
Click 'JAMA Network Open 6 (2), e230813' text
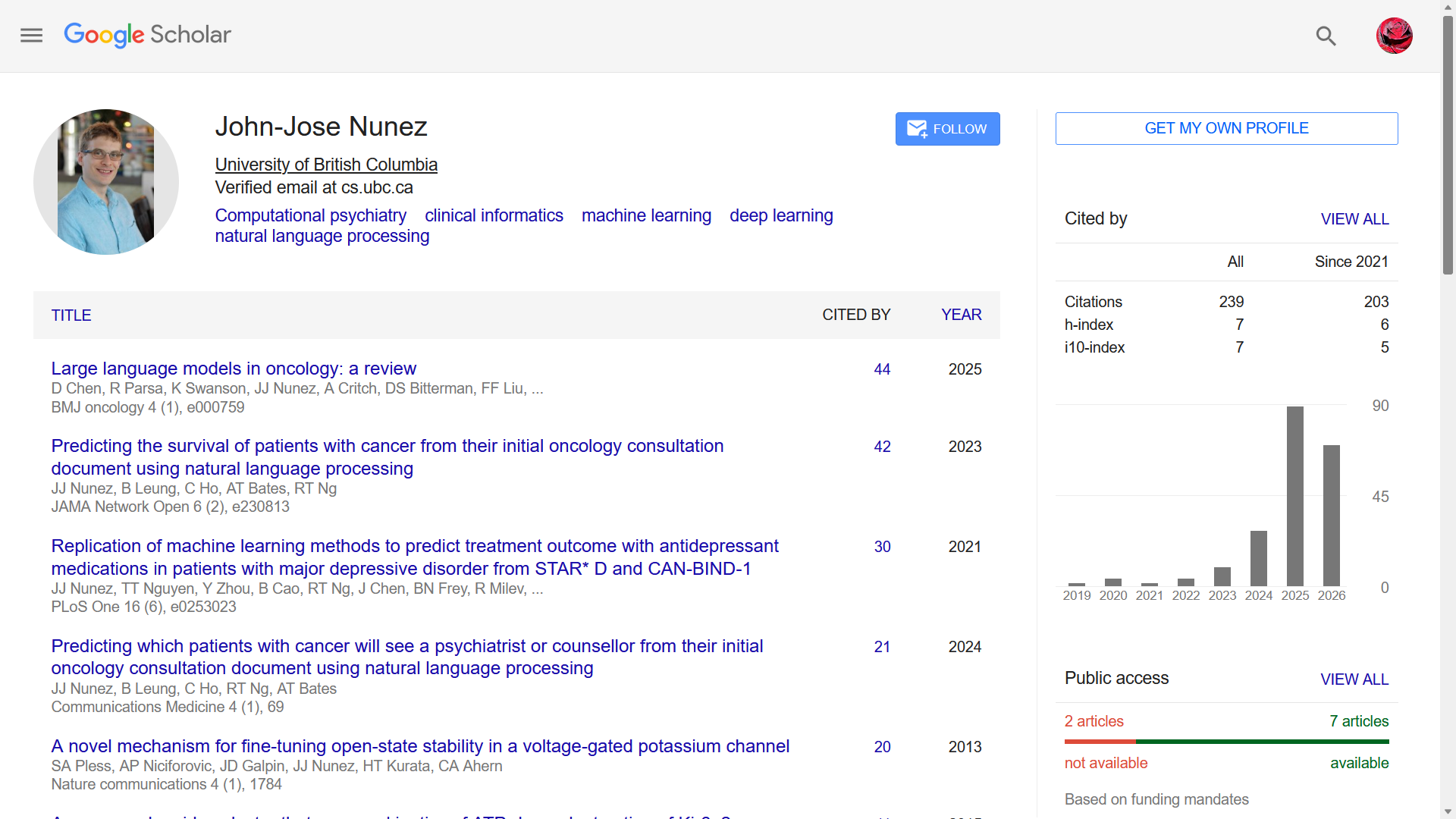(171, 507)
